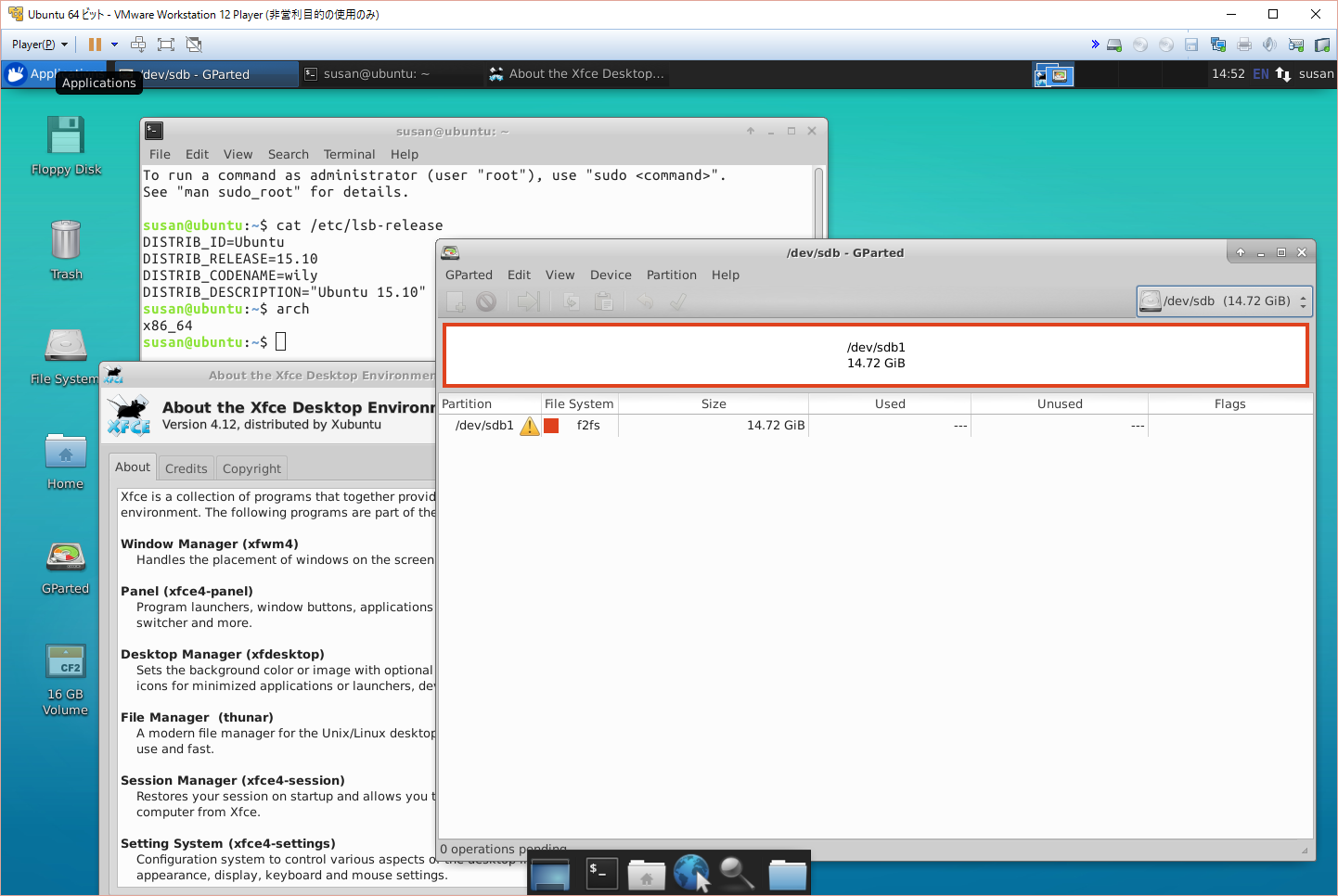Click the terminal window vertical scrollbar
Image resolution: width=1338 pixels, height=896 pixels.
[818, 202]
